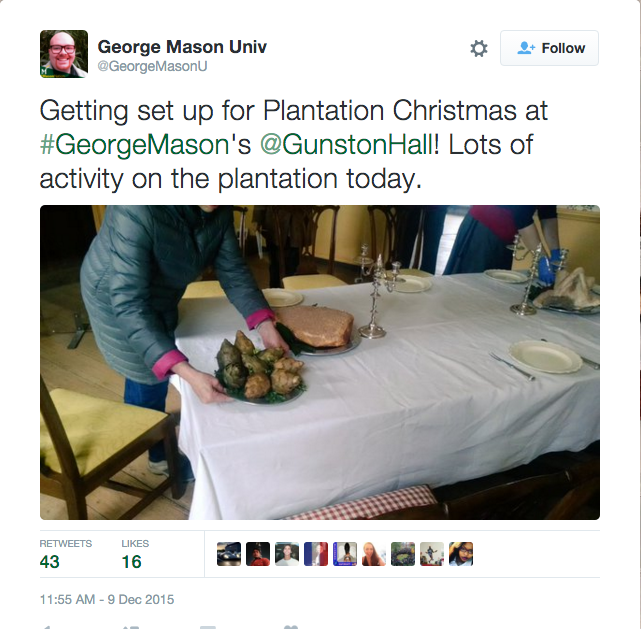The image size is (641, 629).
Task: Open the tweet's gear settings menu
Action: point(479,48)
